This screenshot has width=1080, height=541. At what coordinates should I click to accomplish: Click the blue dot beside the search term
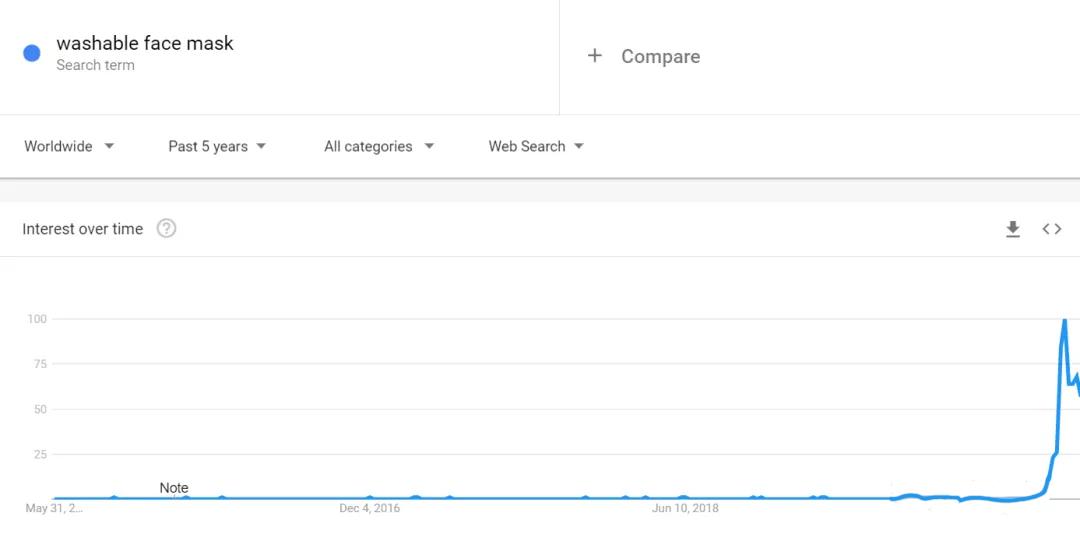pyautogui.click(x=32, y=53)
